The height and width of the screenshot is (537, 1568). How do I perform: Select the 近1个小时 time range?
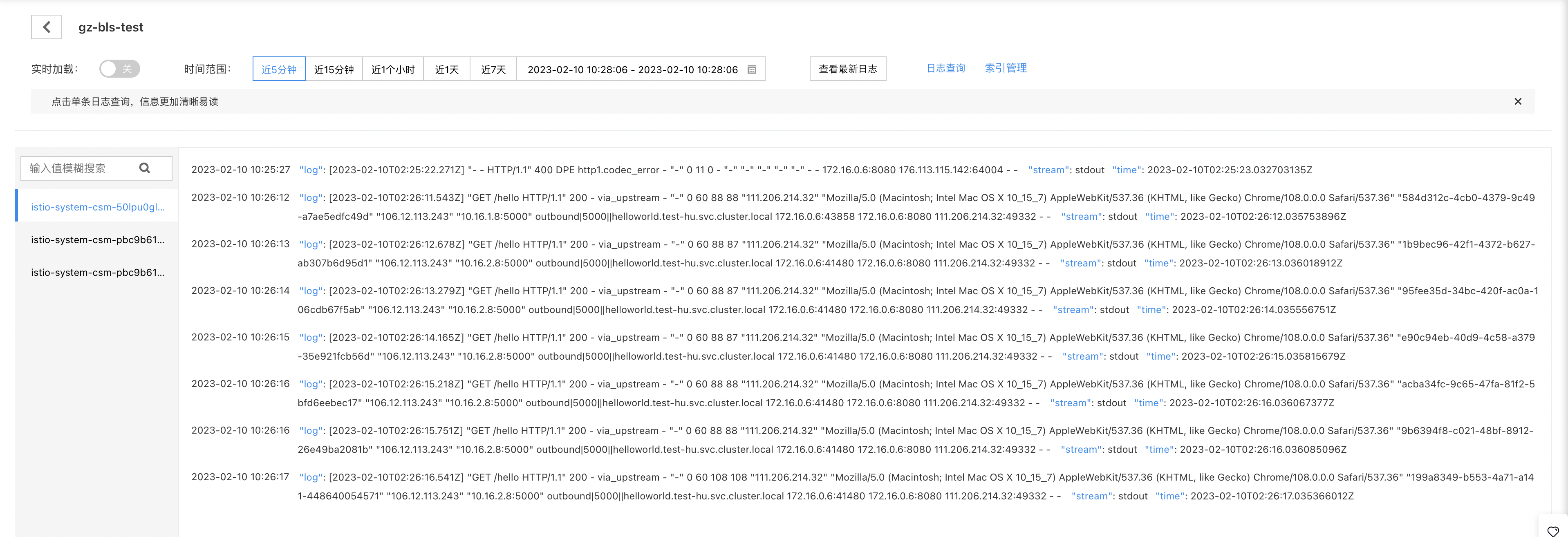[x=392, y=69]
